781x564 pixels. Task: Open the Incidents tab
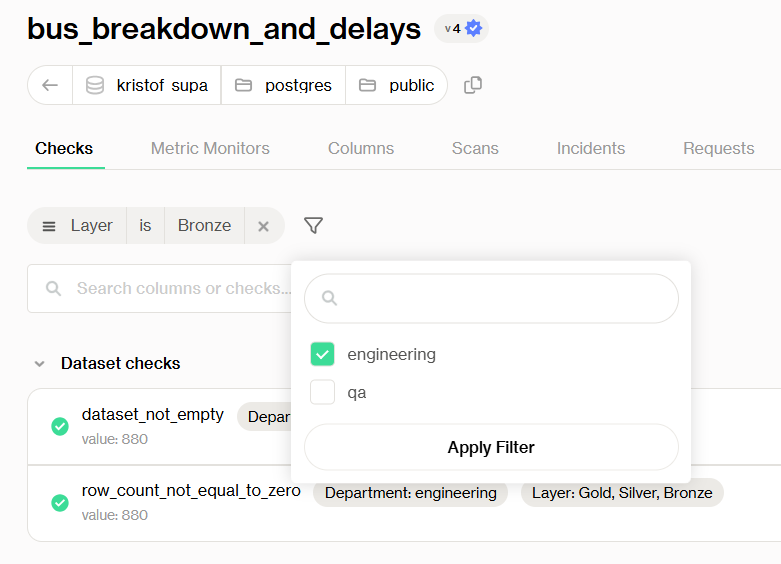click(590, 148)
